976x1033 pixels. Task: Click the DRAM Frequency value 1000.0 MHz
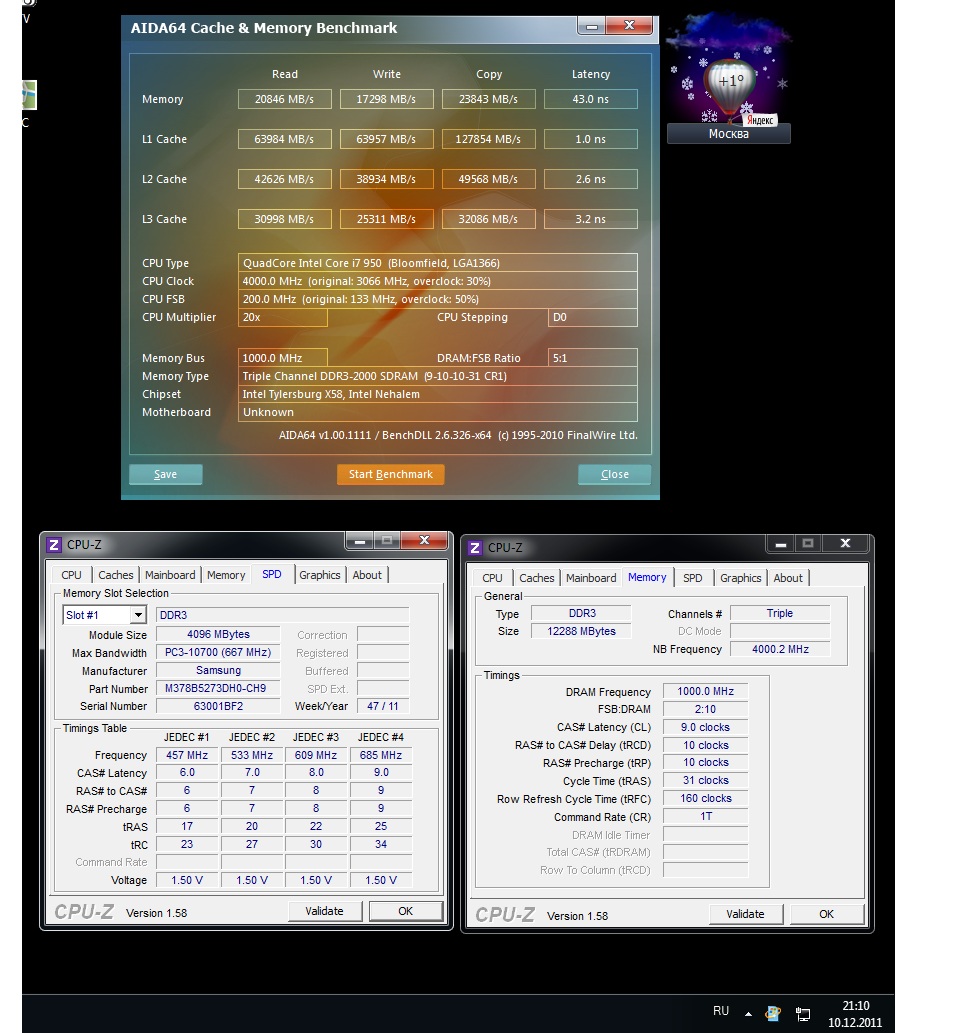705,691
